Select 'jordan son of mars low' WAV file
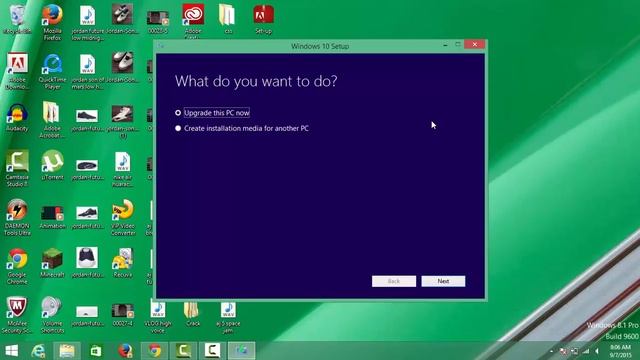 [87, 71]
